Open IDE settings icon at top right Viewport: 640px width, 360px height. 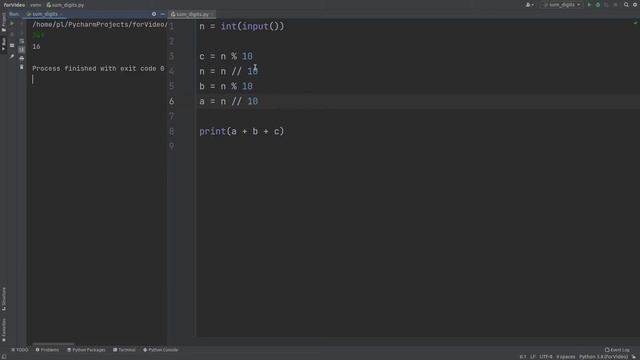[x=635, y=5]
